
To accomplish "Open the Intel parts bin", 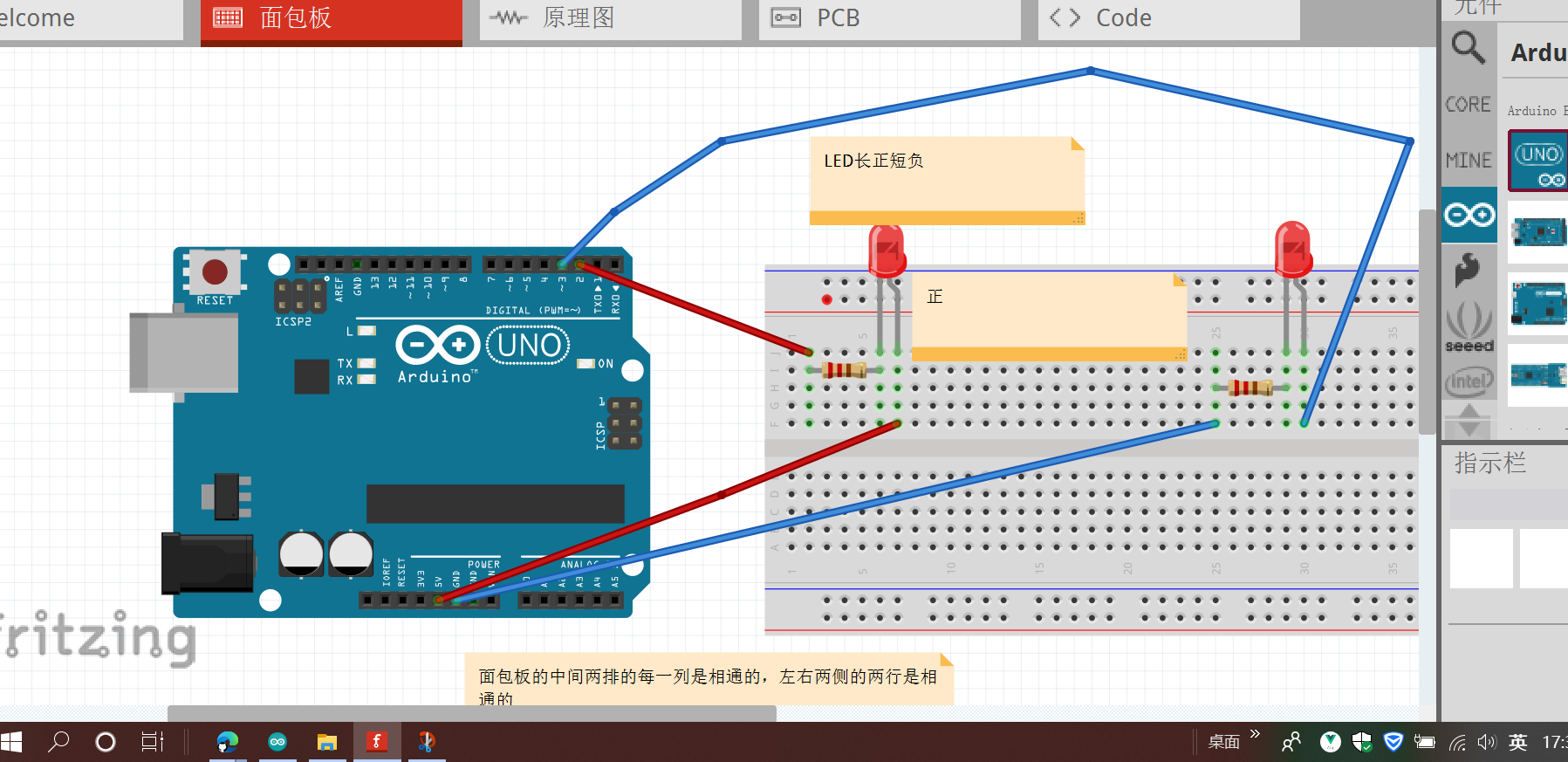I will click(x=1469, y=381).
